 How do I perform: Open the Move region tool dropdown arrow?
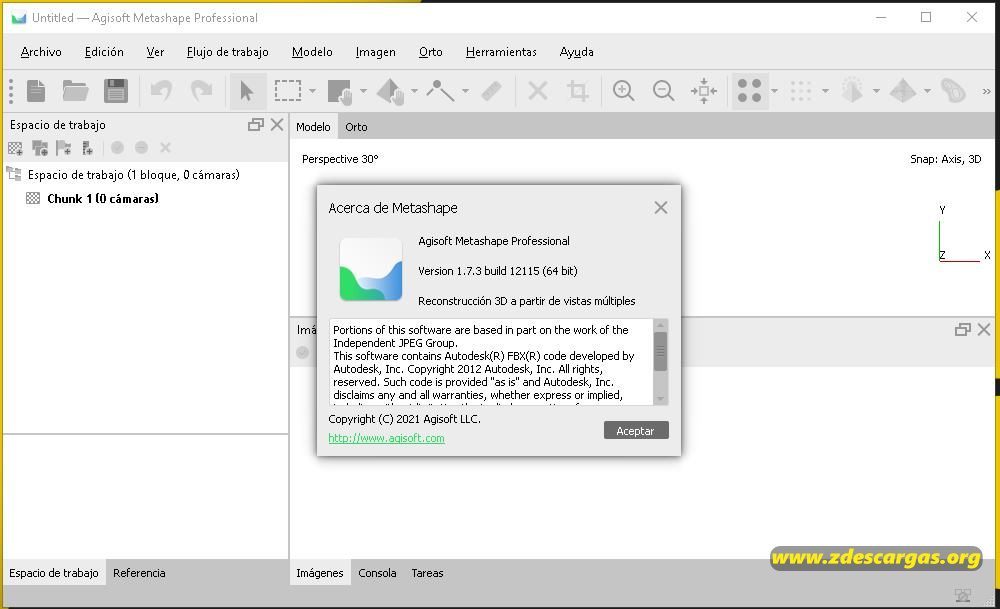tap(364, 91)
